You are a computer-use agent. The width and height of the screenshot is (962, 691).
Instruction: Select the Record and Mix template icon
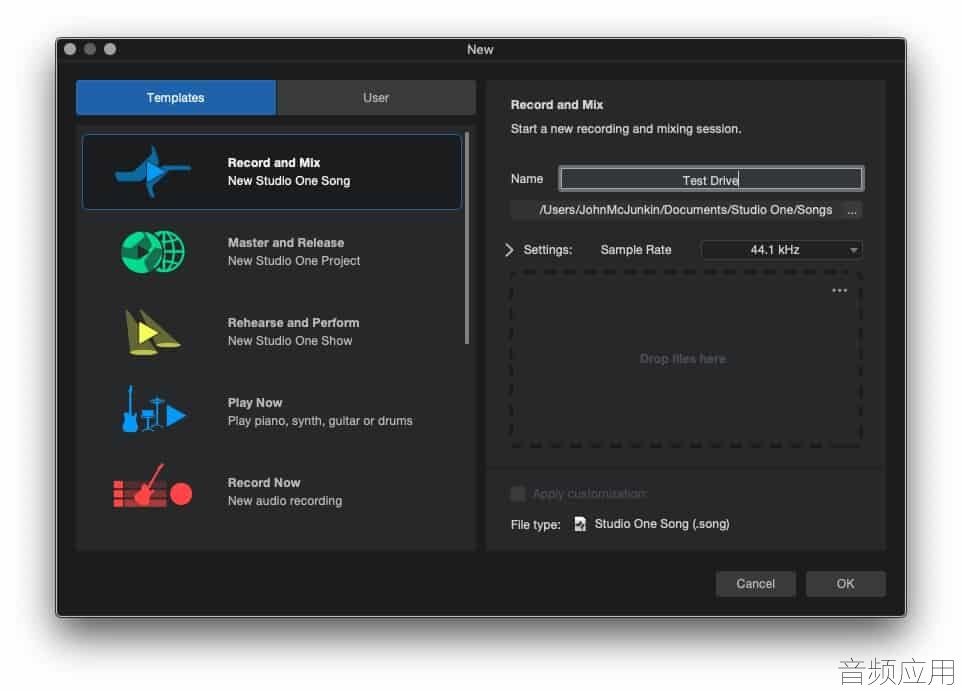[153, 171]
